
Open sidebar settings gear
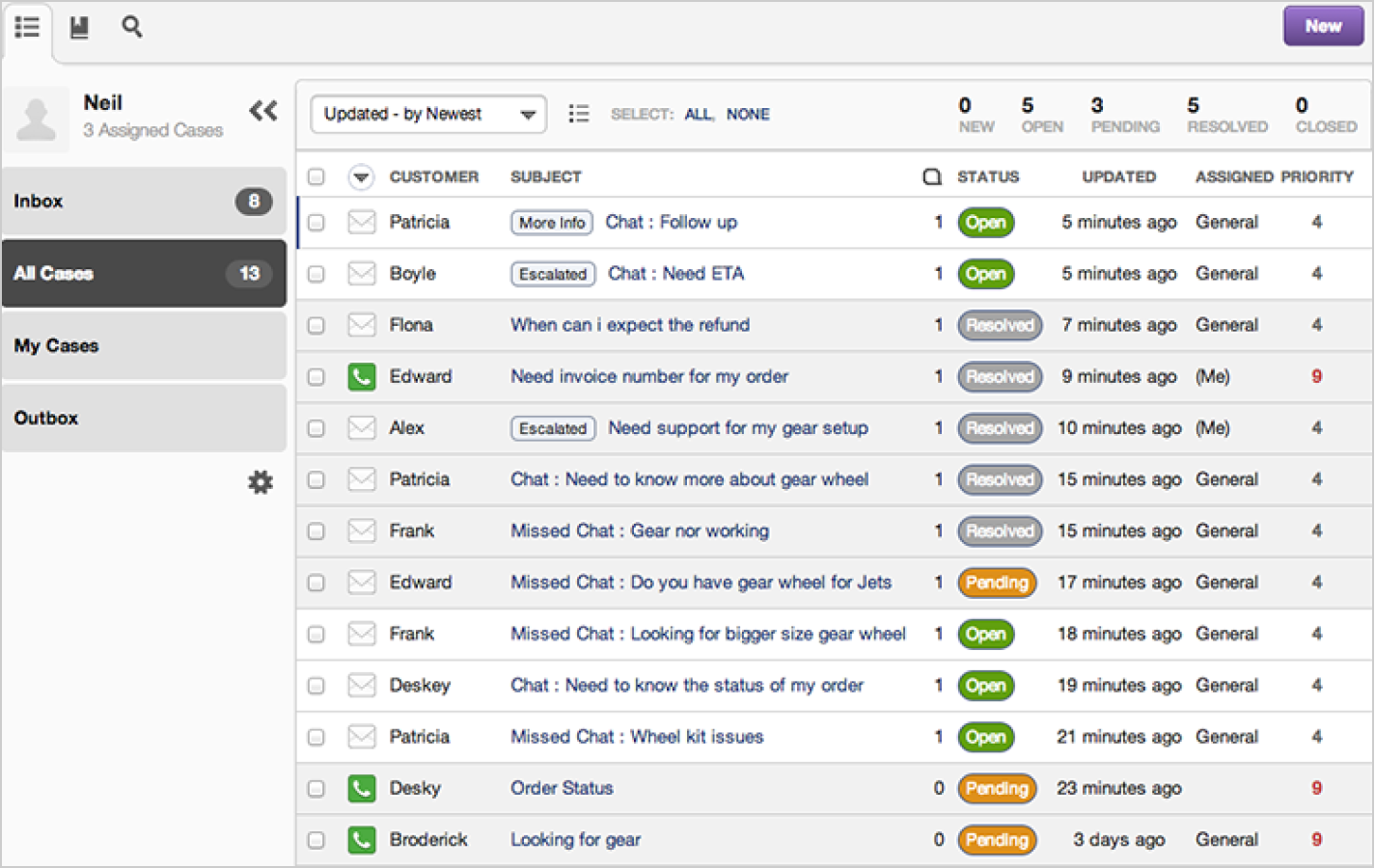261,482
